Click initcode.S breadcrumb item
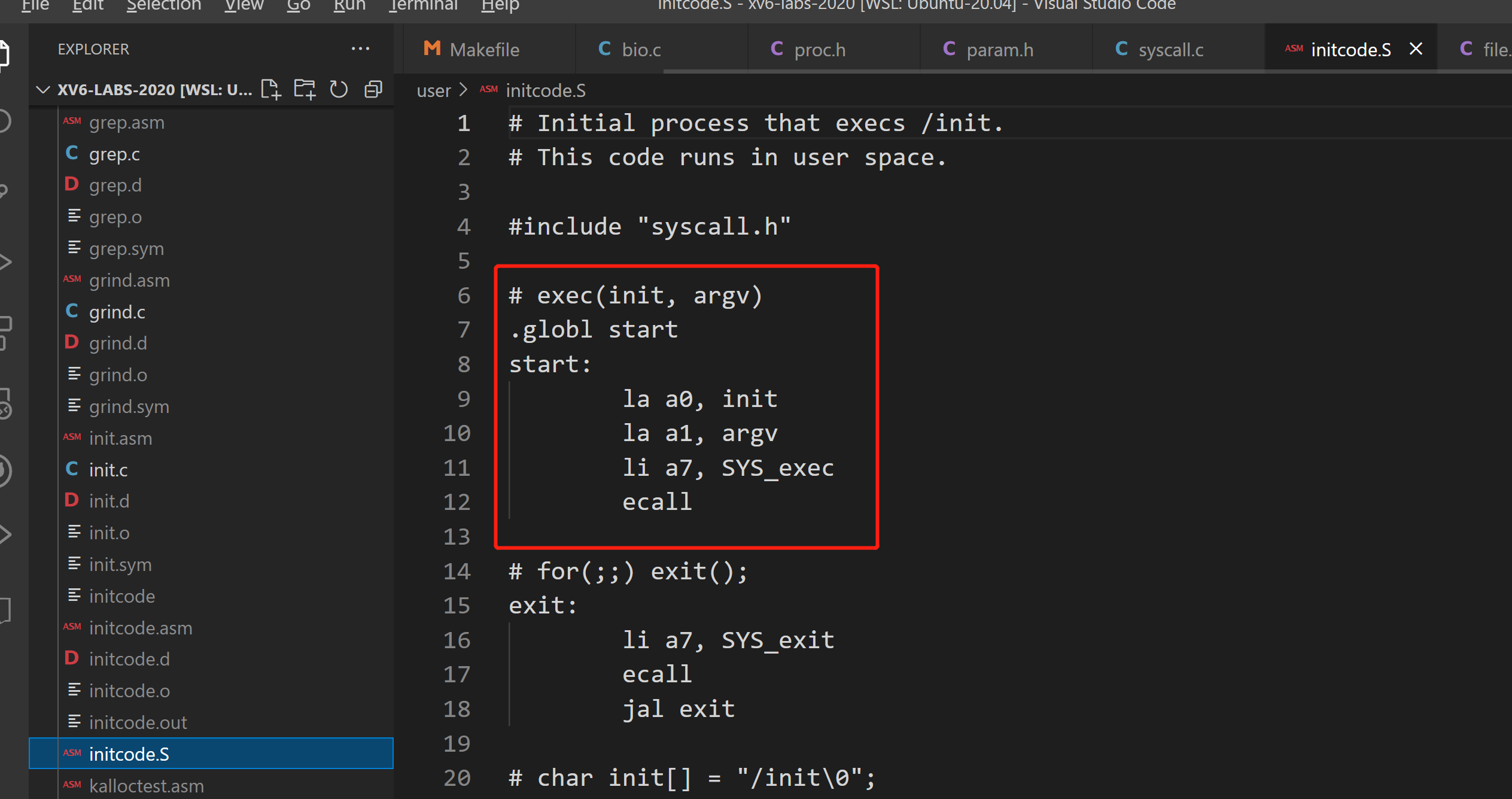The height and width of the screenshot is (799, 1512). coord(545,91)
